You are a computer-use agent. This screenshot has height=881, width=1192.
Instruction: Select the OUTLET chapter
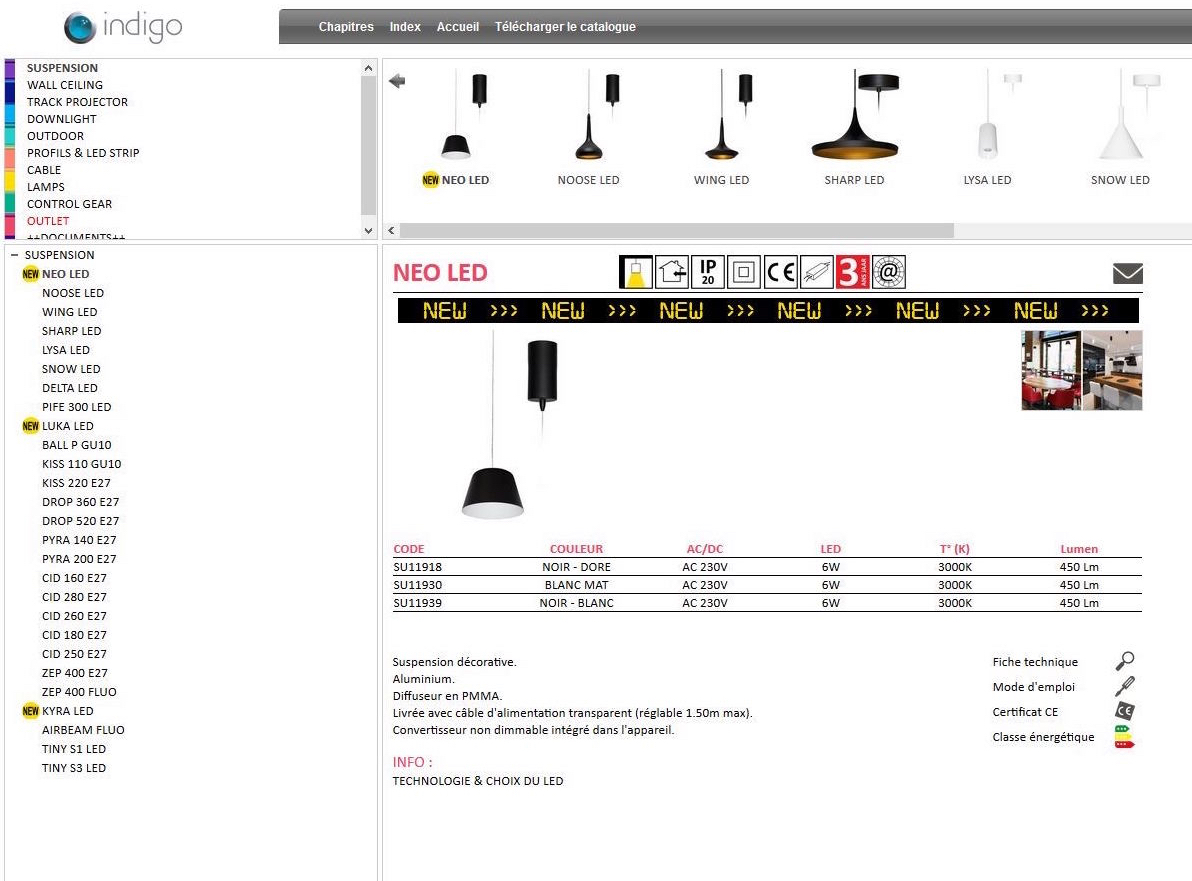pos(48,221)
